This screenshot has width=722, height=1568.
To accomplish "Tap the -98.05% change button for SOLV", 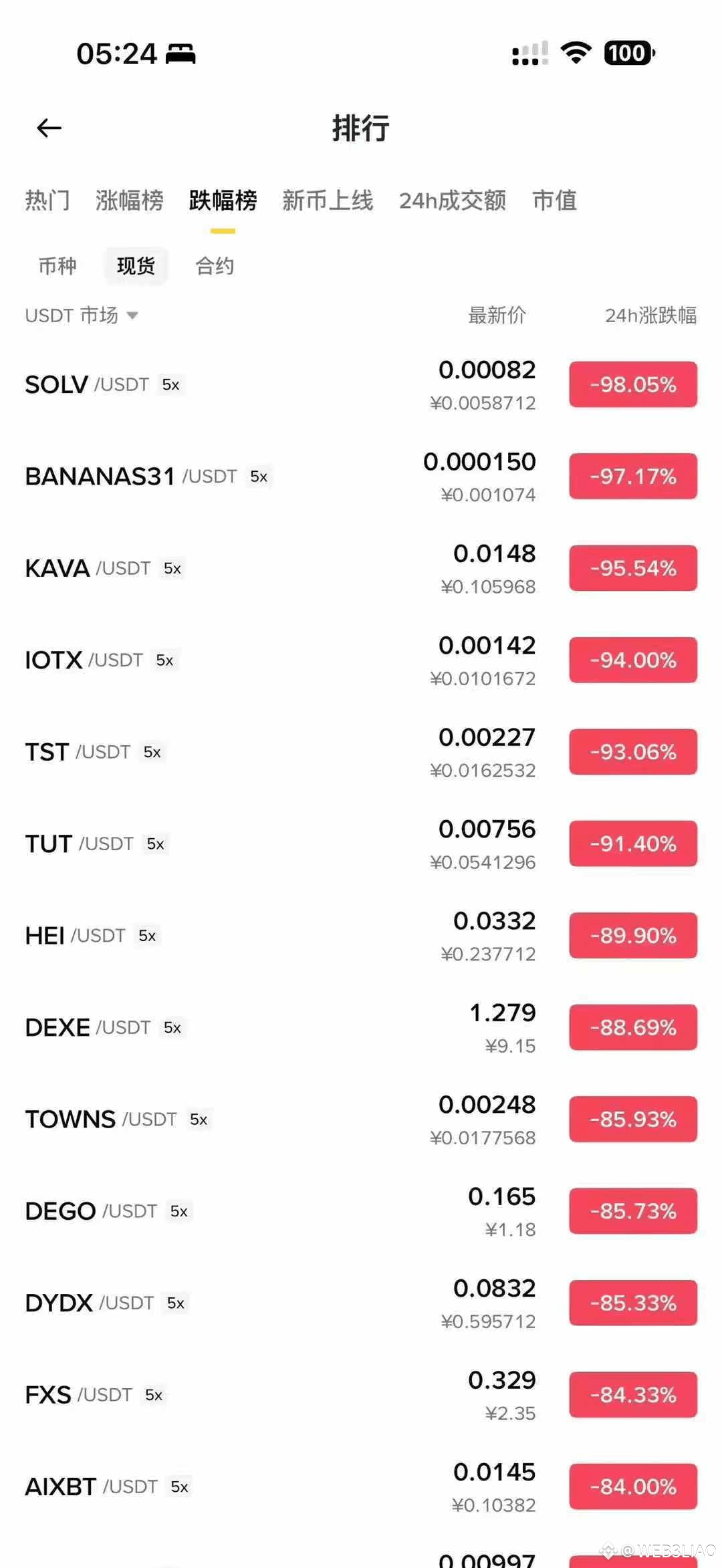I will coord(633,384).
